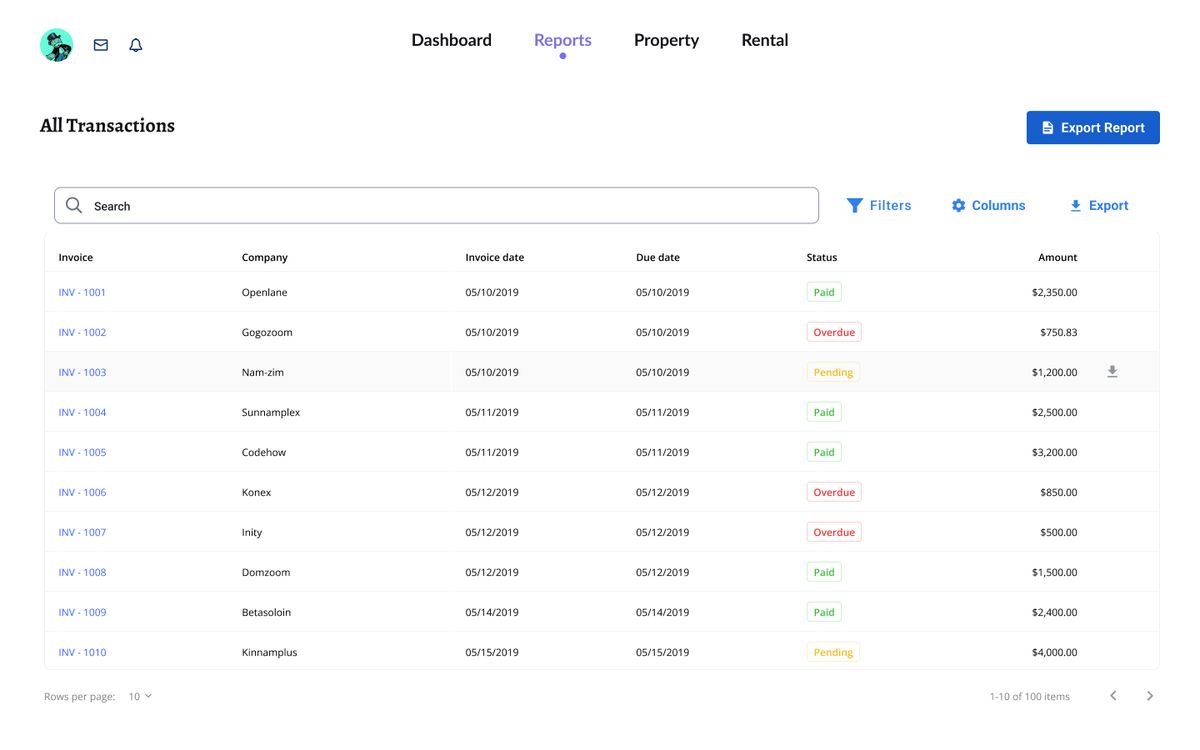The height and width of the screenshot is (750, 1200).
Task: Sort by the Due date column header
Action: [658, 257]
